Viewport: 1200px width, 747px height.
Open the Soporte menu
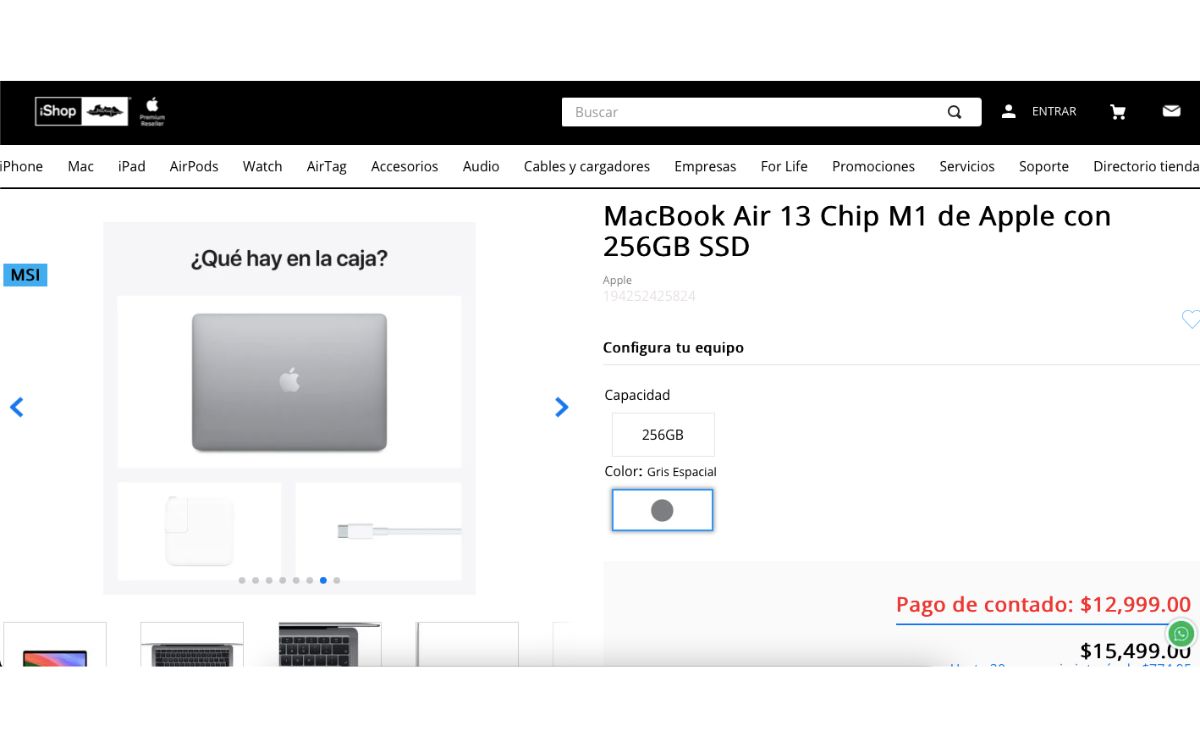coord(1044,166)
